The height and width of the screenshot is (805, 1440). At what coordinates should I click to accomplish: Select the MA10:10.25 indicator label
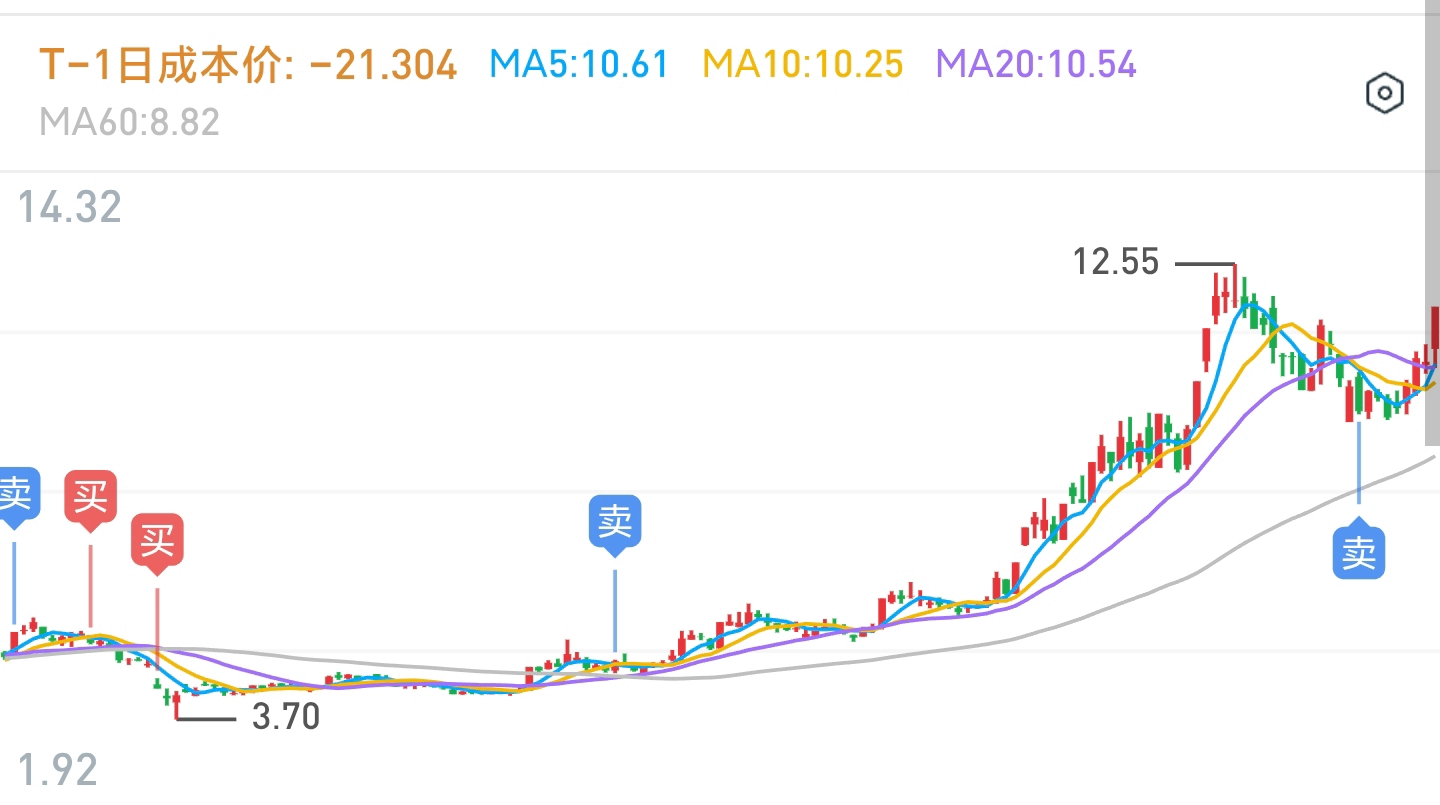point(803,65)
